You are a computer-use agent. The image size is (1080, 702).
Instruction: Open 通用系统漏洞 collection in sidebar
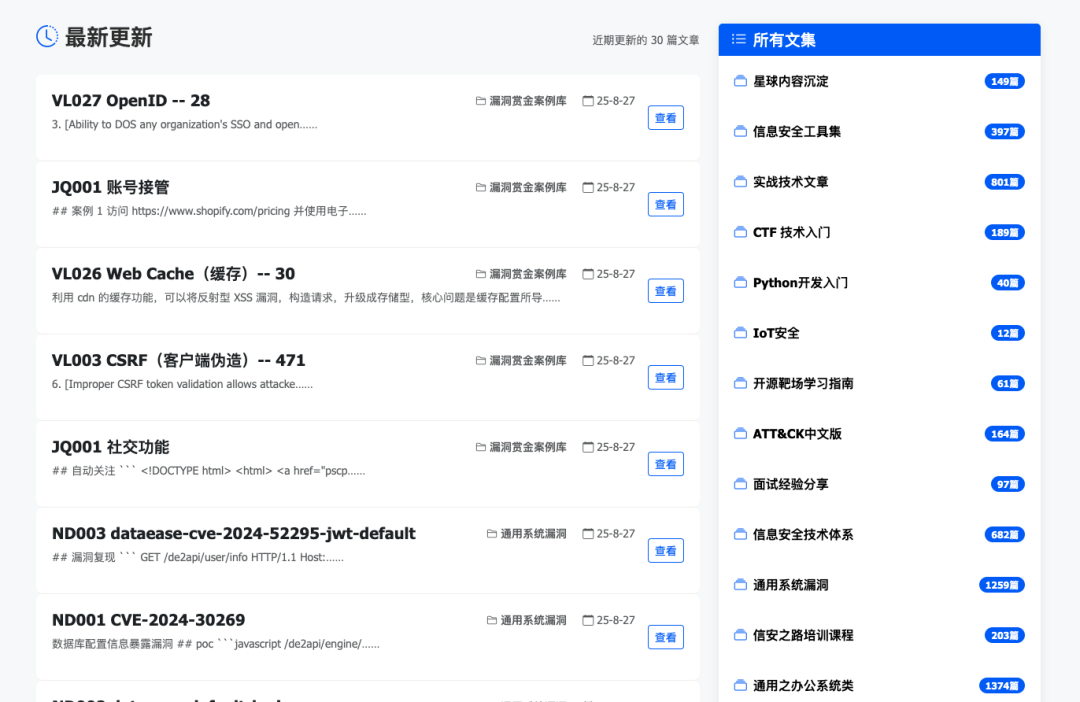coord(790,585)
